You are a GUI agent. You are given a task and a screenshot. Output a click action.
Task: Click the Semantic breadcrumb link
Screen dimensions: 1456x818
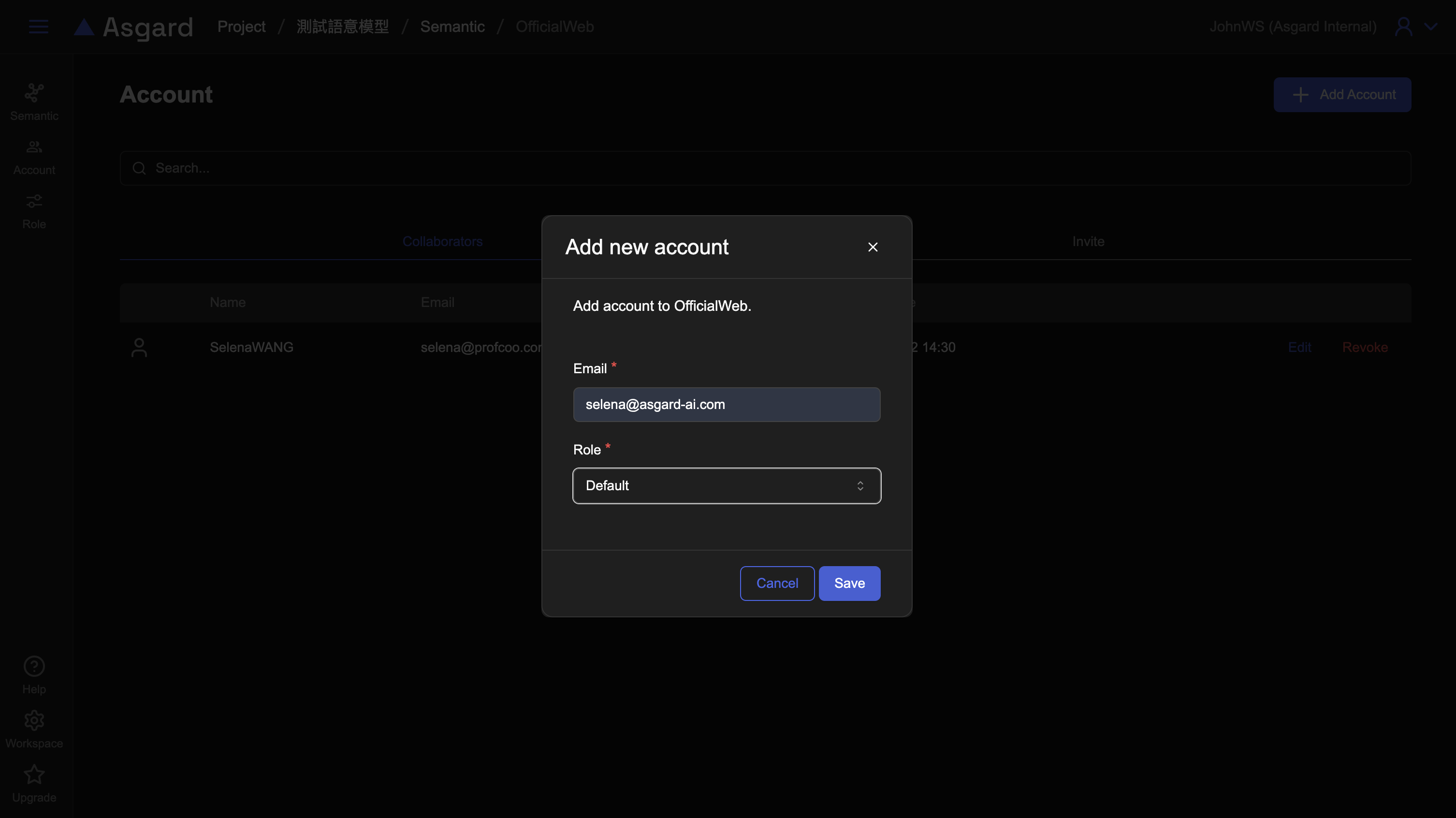(452, 27)
